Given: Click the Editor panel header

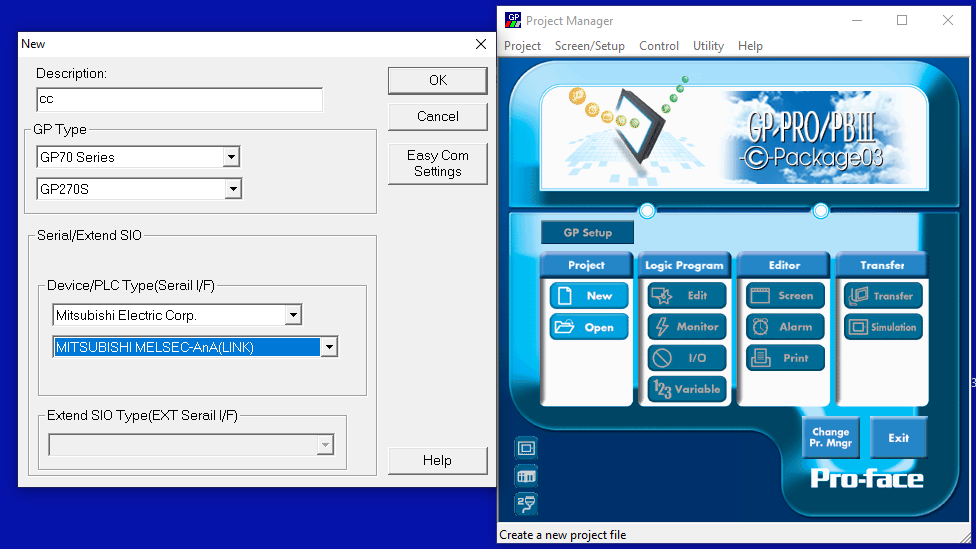Looking at the screenshot, I should pos(784,265).
